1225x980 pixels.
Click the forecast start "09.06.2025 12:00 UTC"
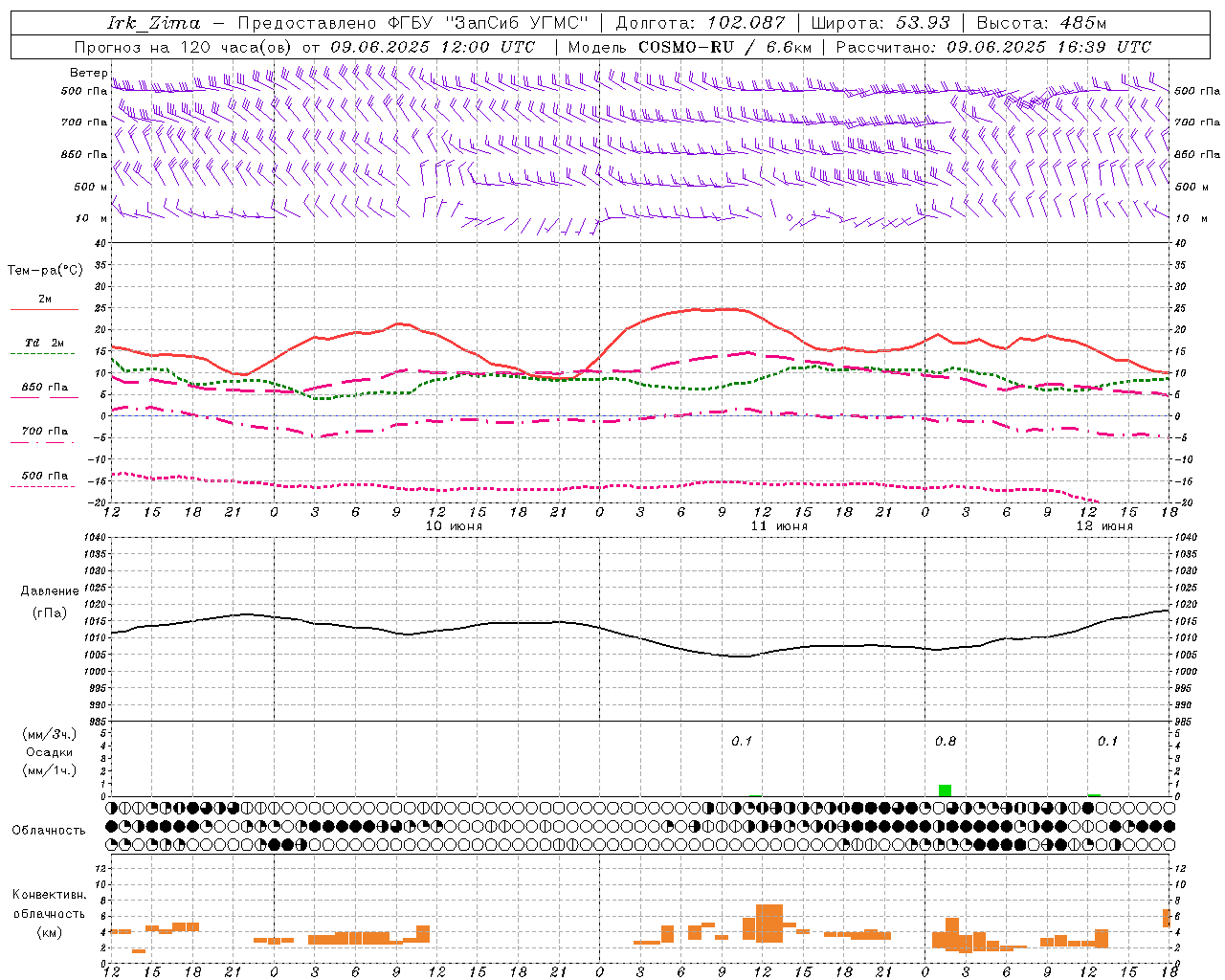pos(433,47)
